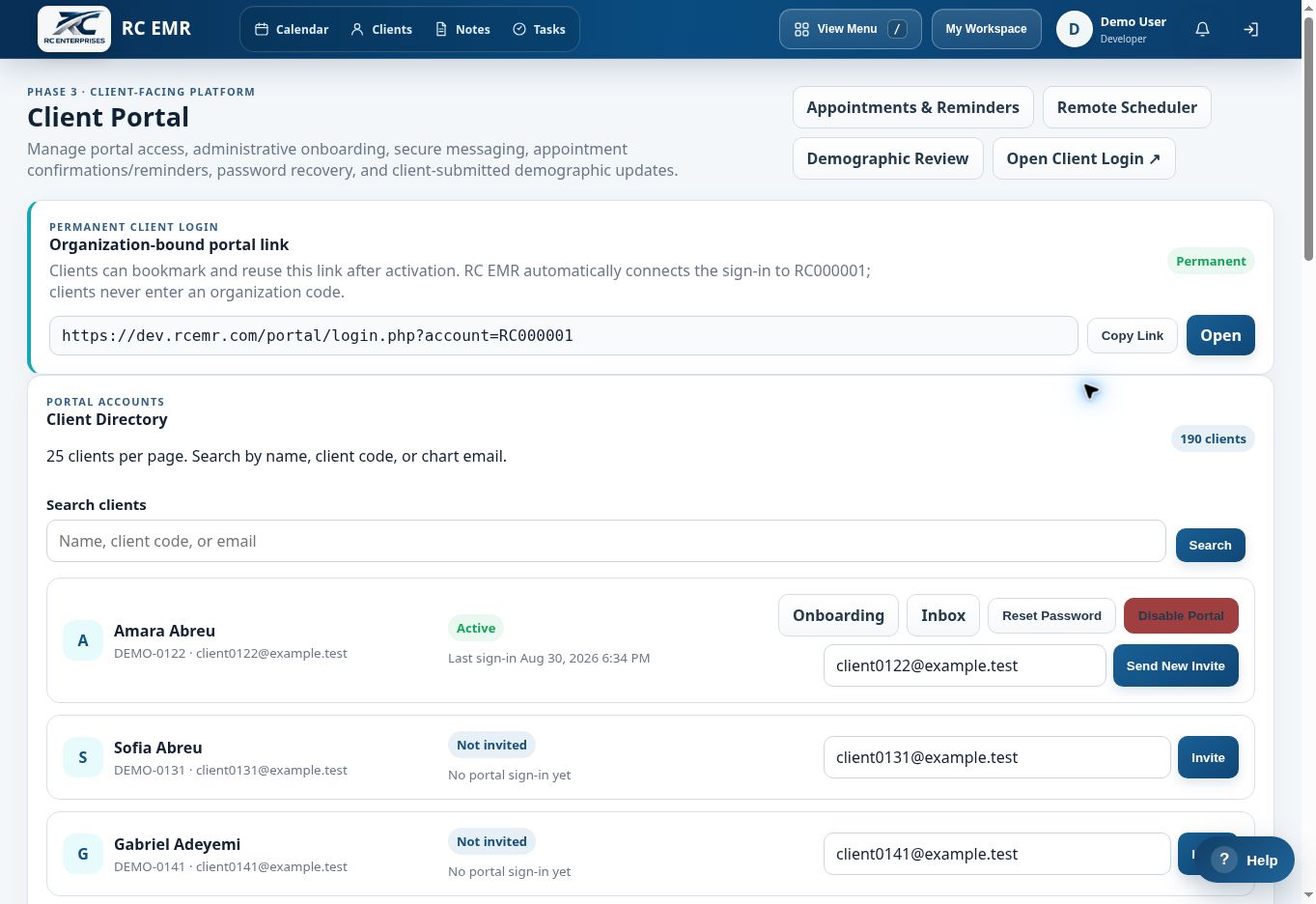Click the sign-out icon in the header
Image resolution: width=1316 pixels, height=904 pixels.
pos(1250,29)
